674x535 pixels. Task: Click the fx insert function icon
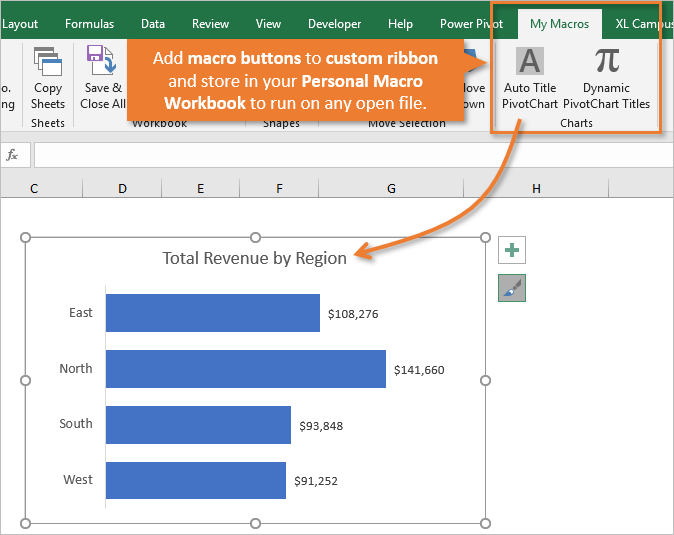point(12,155)
